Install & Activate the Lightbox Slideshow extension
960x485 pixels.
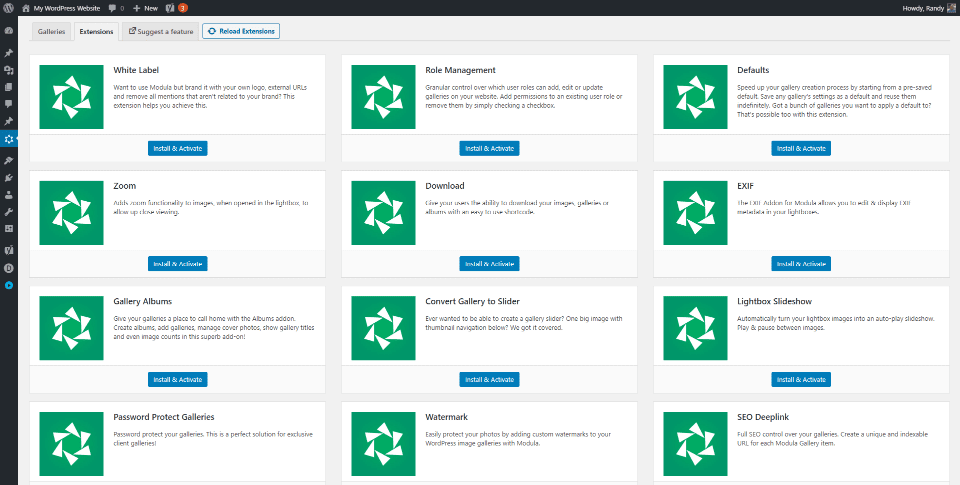click(x=801, y=379)
